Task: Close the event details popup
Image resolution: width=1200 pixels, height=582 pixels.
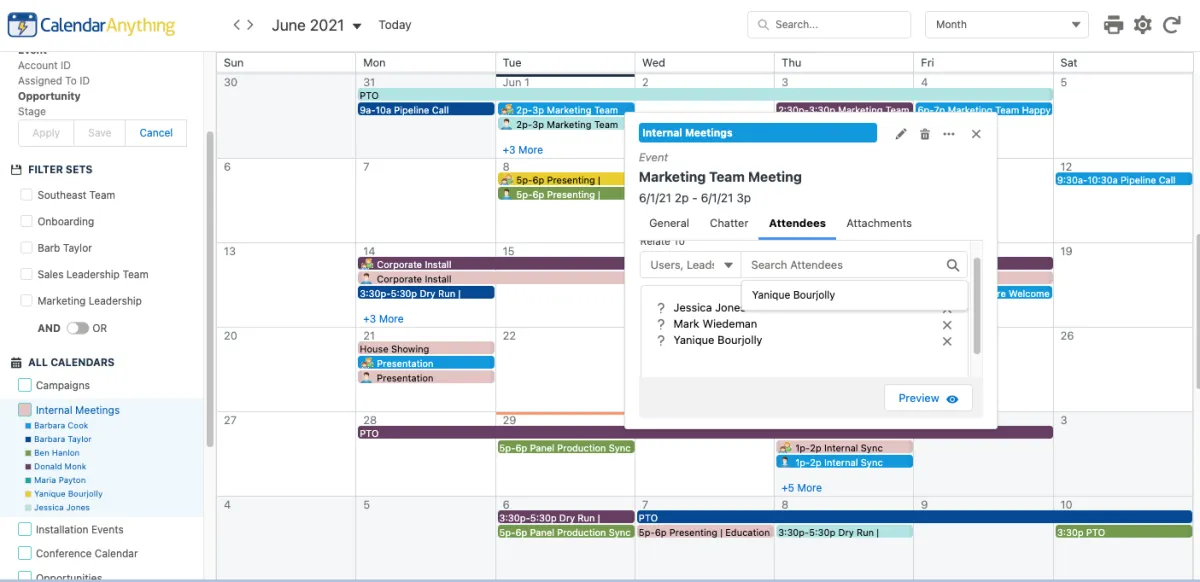Action: point(976,133)
